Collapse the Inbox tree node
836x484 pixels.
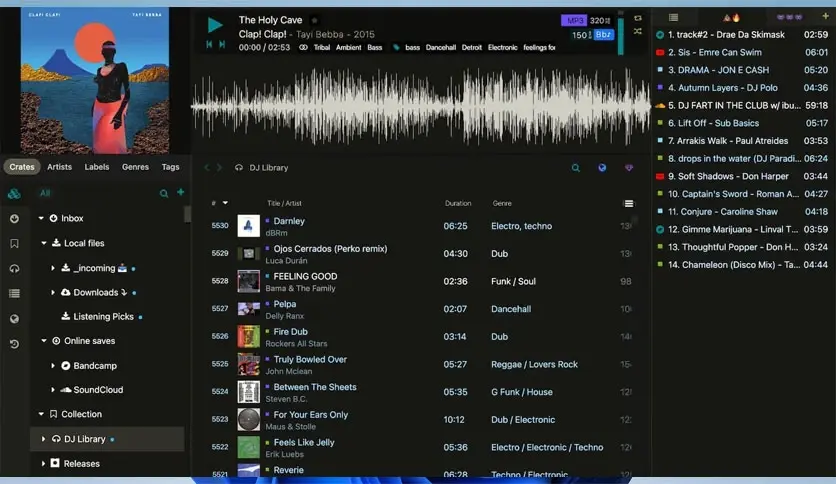tap(42, 218)
